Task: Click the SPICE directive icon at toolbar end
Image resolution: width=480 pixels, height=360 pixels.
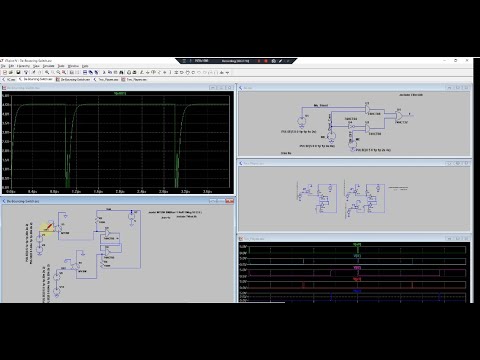Action: click(x=227, y=72)
